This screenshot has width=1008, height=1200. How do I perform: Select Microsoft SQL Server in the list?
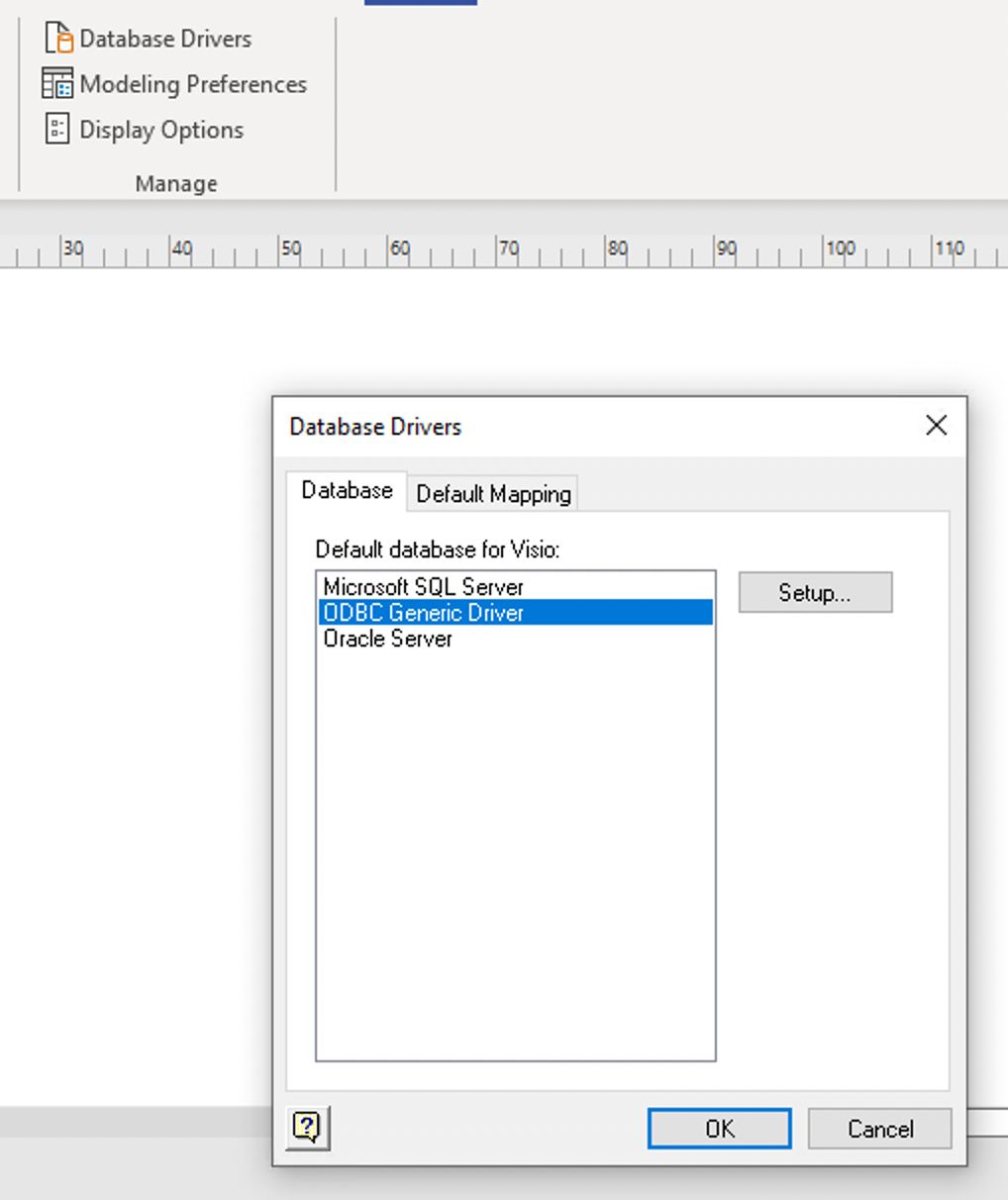(515, 587)
